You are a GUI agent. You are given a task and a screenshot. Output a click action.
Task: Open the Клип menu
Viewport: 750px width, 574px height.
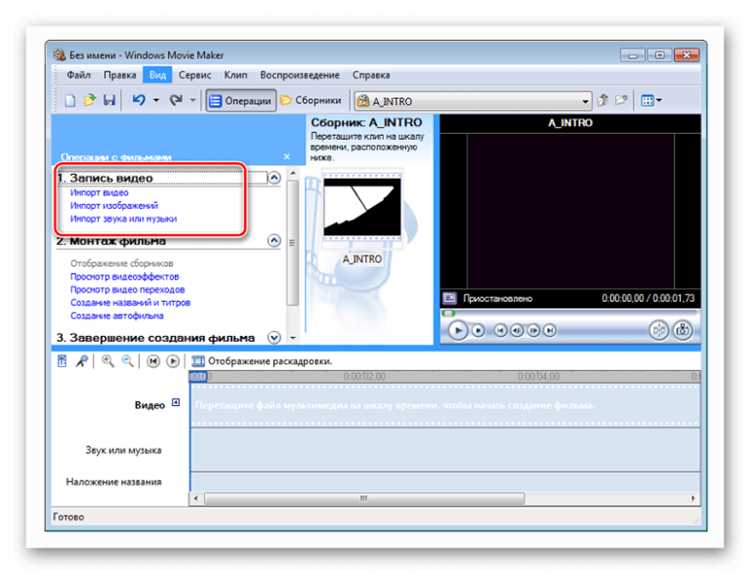pyautogui.click(x=236, y=75)
